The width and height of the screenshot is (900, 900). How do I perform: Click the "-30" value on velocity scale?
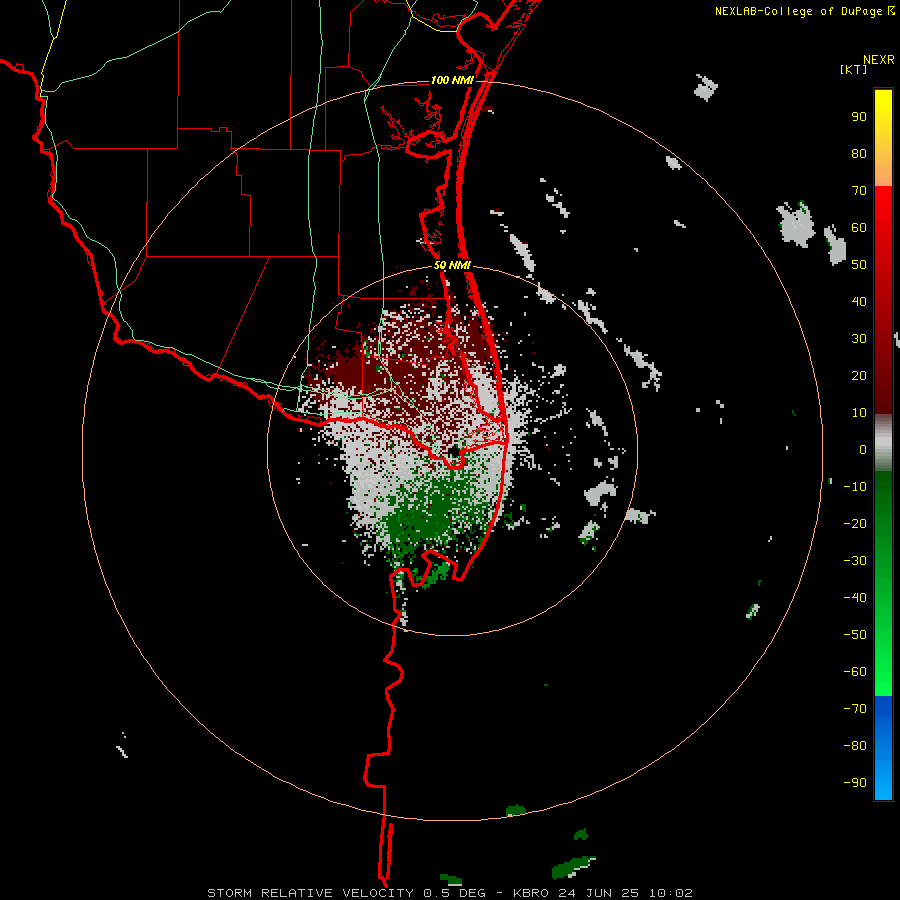click(x=855, y=561)
